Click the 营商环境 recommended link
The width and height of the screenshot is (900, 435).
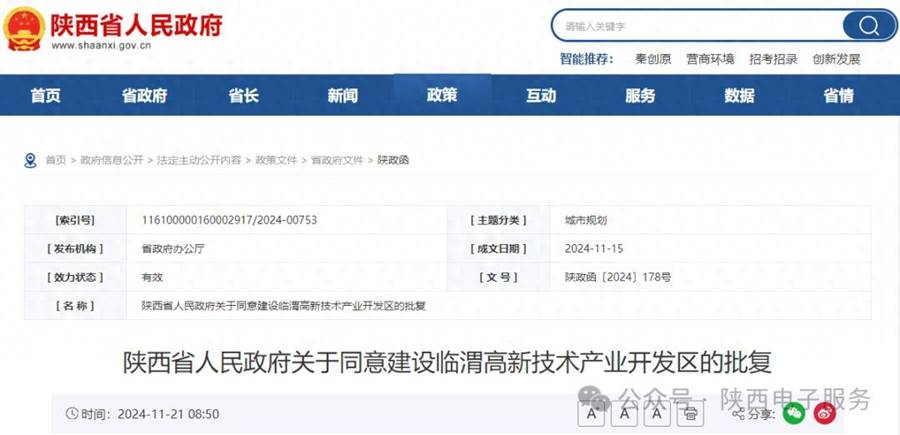pos(710,59)
